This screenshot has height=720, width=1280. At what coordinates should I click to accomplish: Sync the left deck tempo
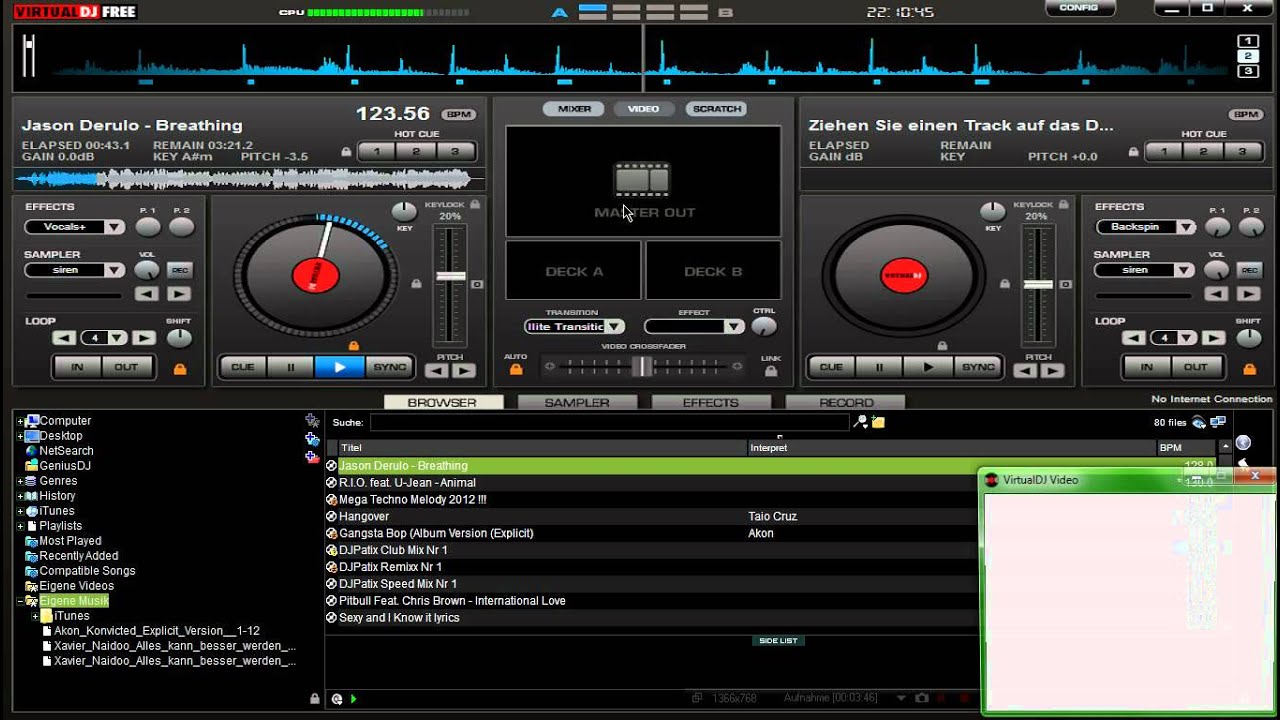(389, 367)
